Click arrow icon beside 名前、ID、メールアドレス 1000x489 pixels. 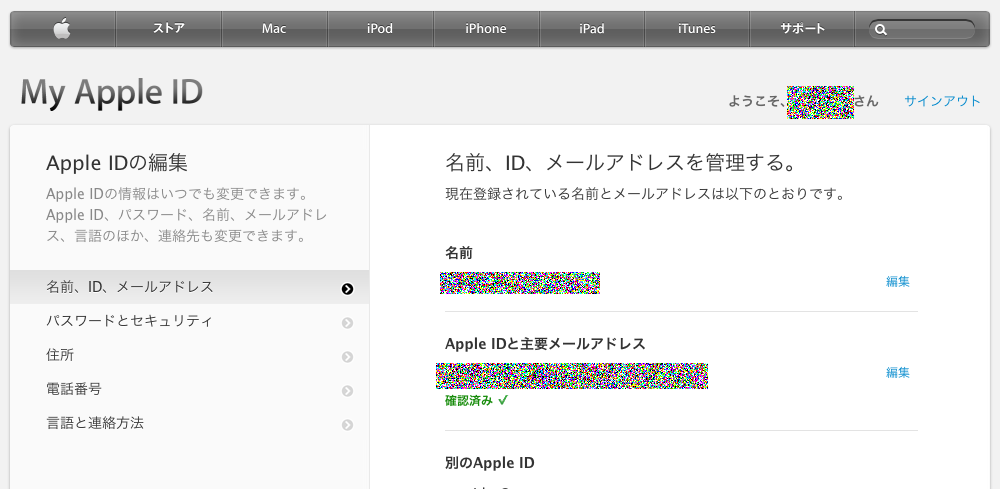pos(347,289)
